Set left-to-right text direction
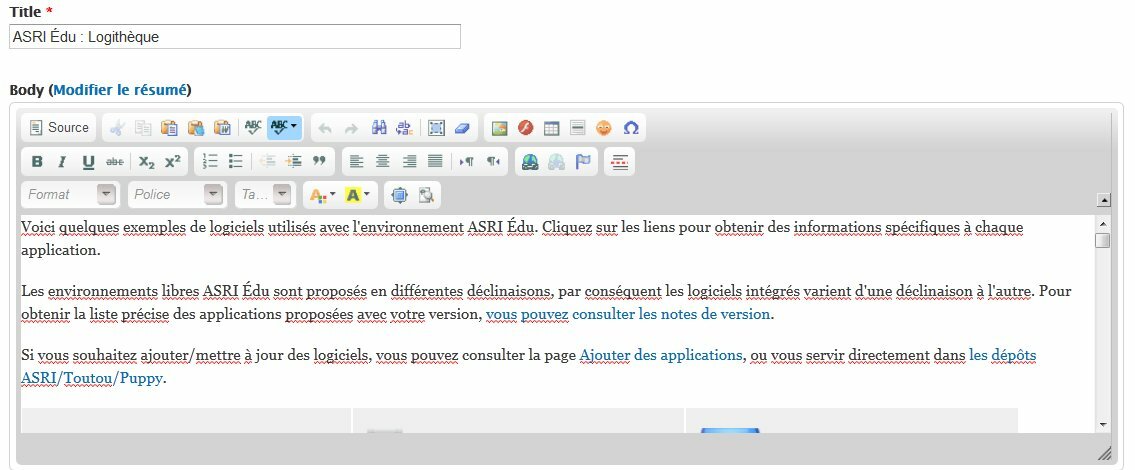1135x470 pixels. [466, 161]
